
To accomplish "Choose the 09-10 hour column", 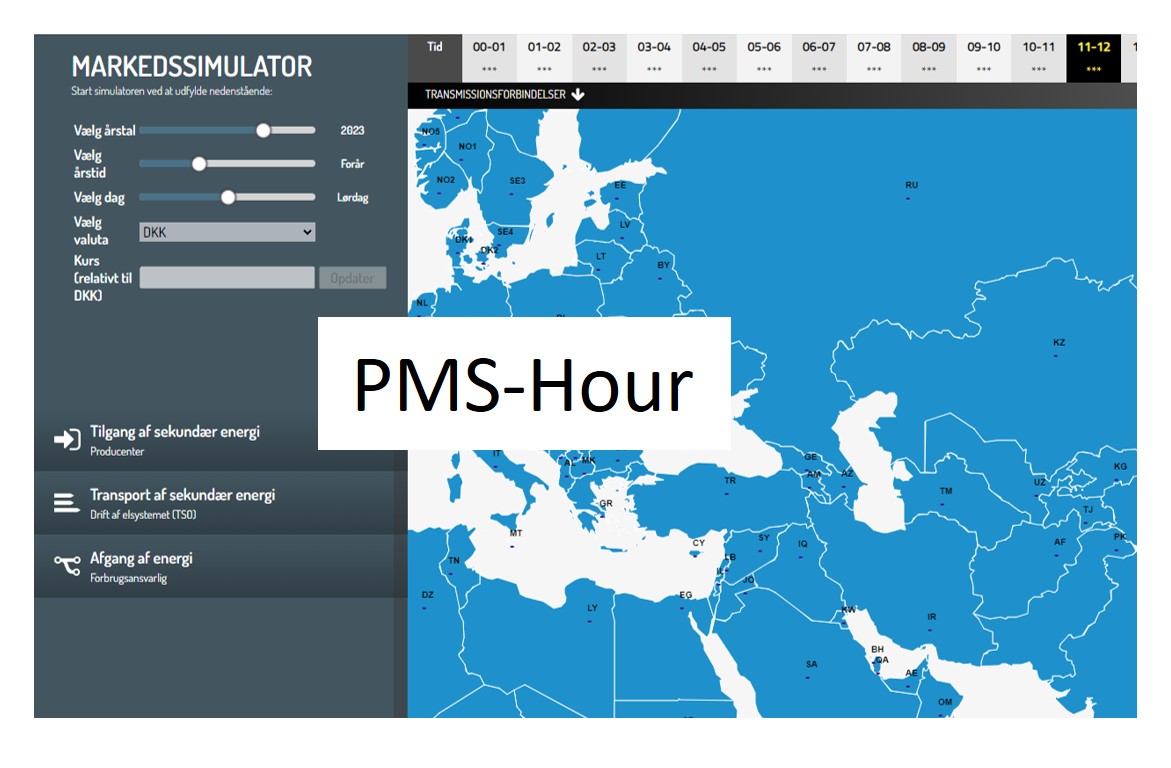I will (x=983, y=57).
